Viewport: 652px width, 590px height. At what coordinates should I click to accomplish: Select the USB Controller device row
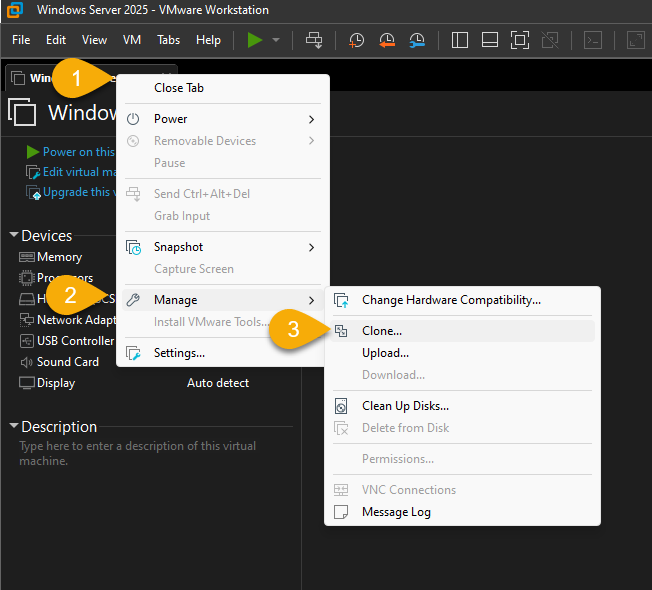point(67,341)
